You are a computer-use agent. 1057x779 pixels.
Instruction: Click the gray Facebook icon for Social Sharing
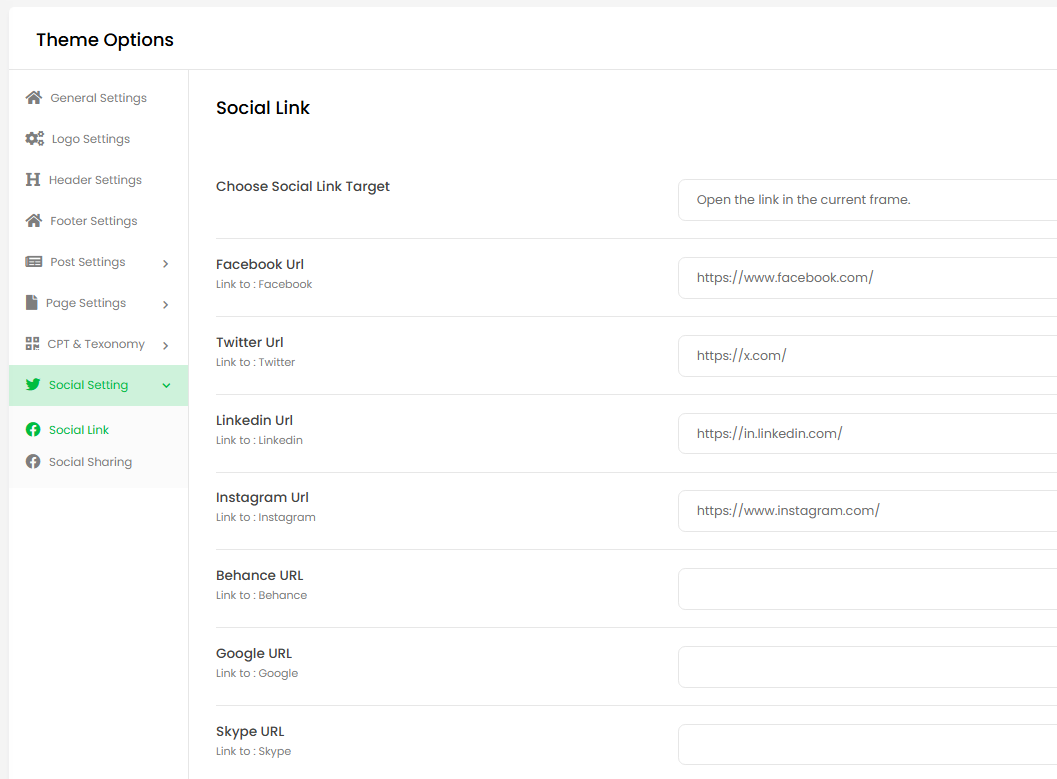pos(33,462)
